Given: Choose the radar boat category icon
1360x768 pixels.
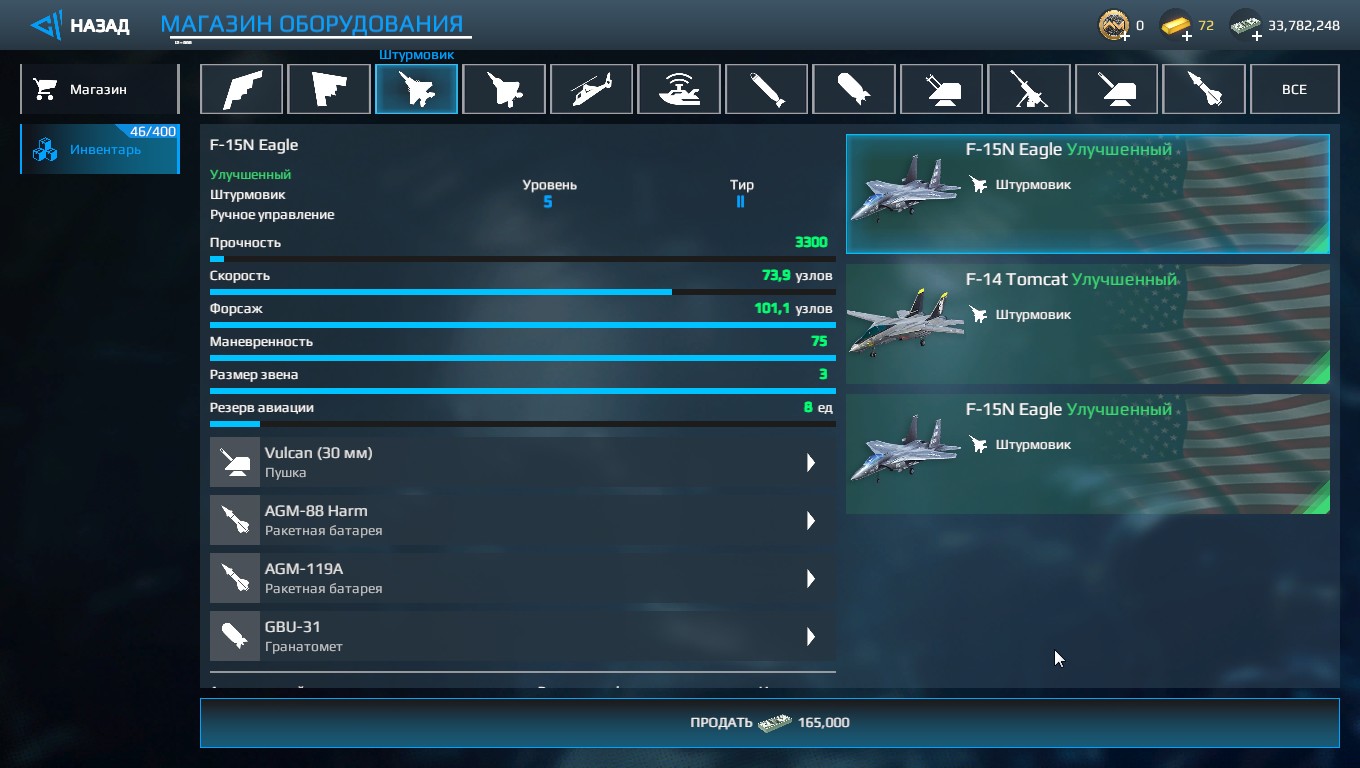Looking at the screenshot, I should click(x=679, y=89).
